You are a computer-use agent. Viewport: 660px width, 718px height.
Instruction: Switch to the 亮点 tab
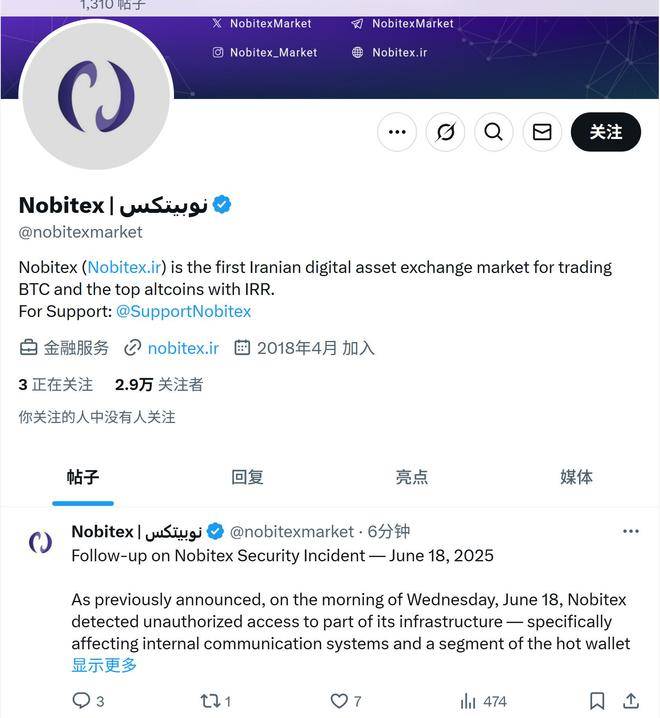click(x=412, y=477)
